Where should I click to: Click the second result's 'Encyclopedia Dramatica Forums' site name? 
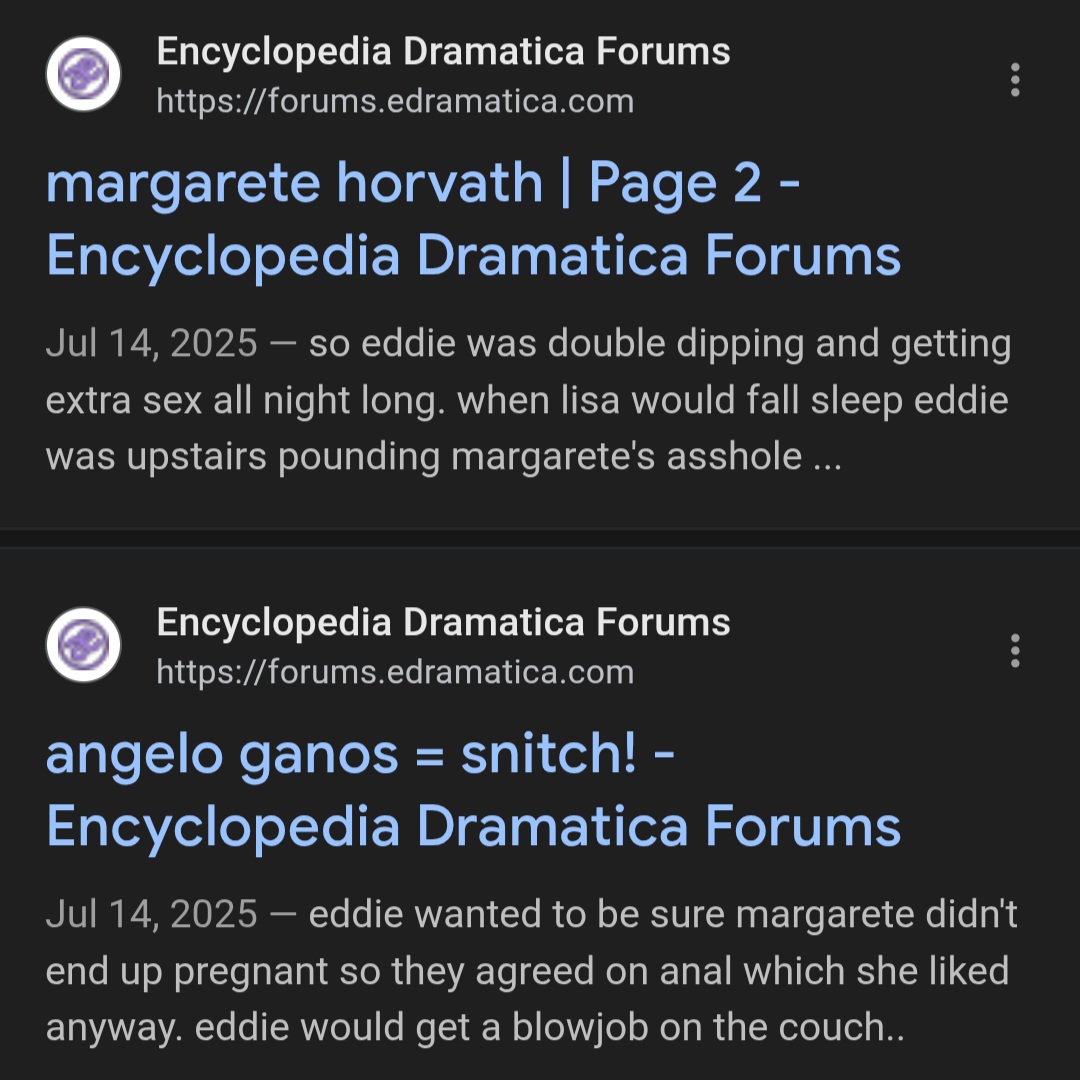(x=443, y=622)
